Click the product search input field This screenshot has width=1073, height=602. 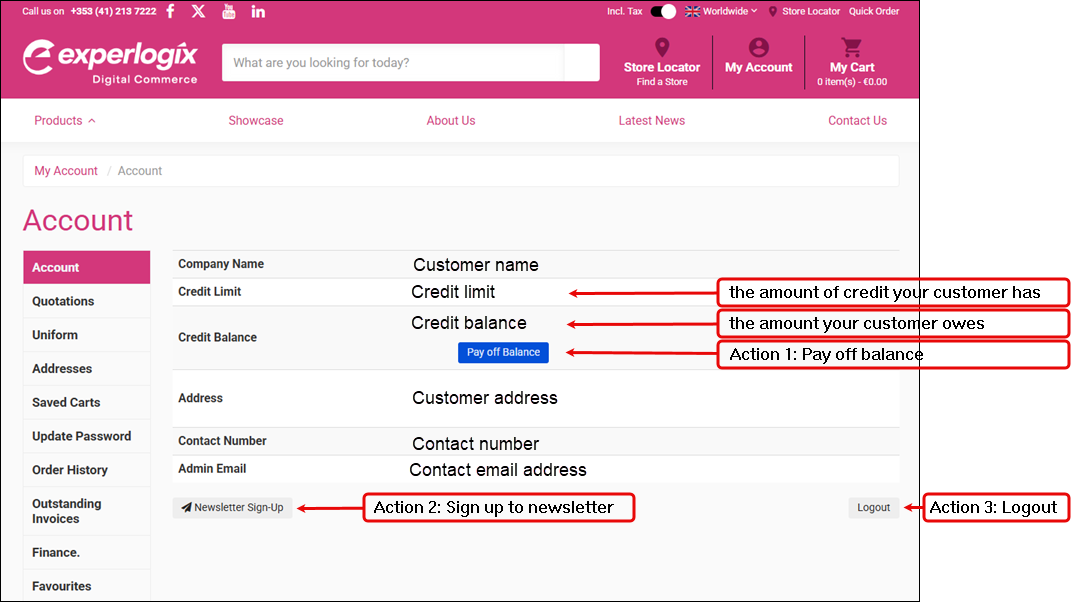tap(392, 62)
